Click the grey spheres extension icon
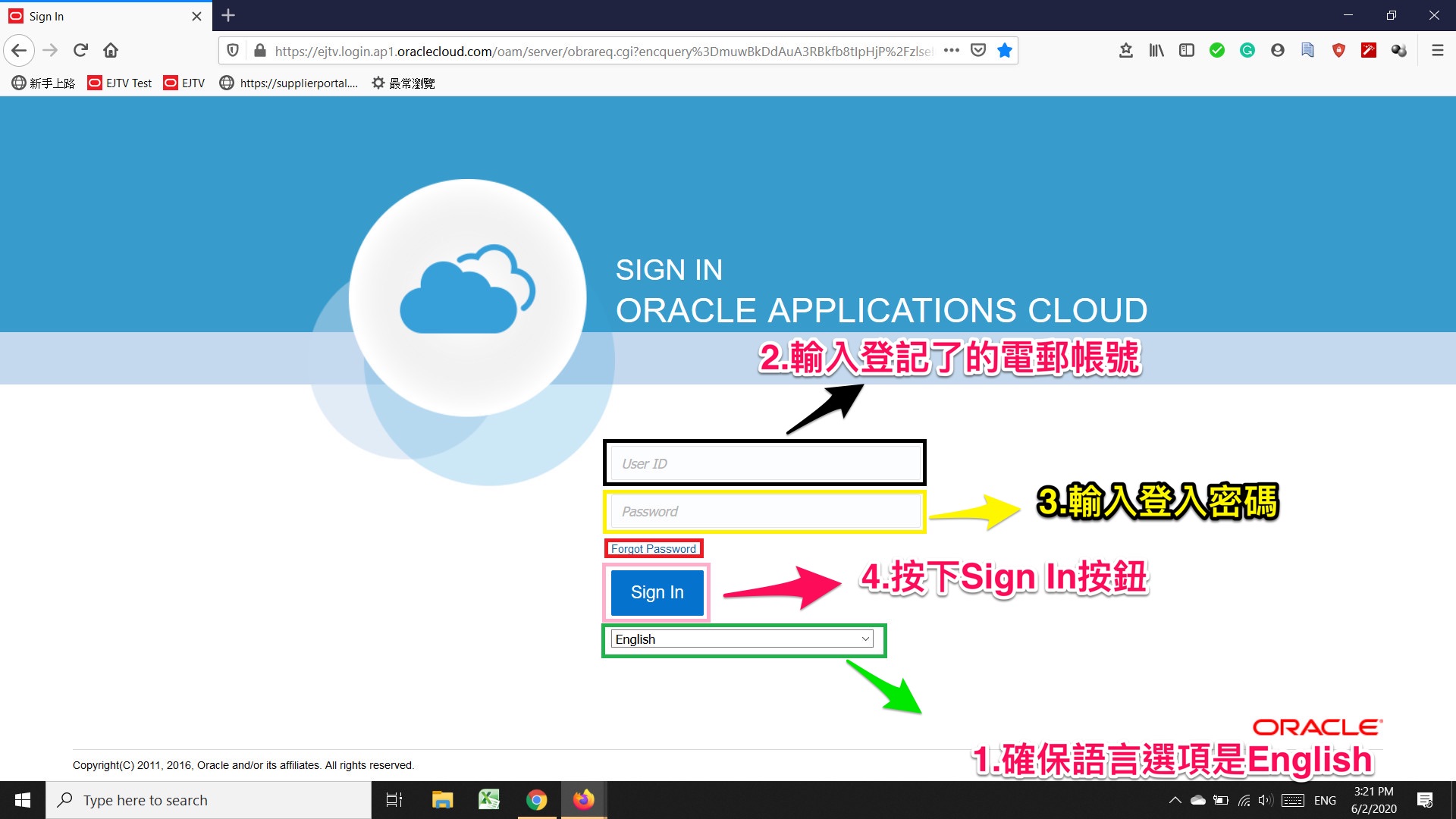The image size is (1456, 819). (1399, 51)
